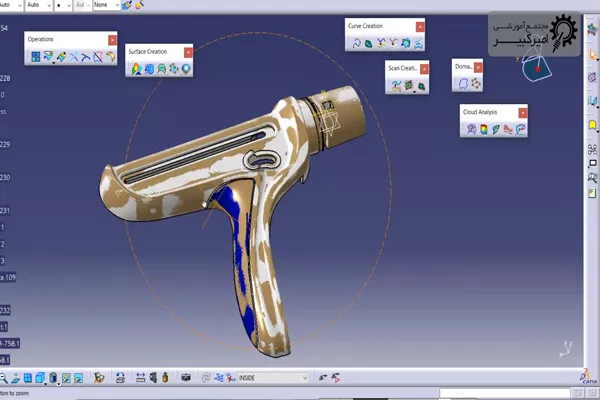The height and width of the screenshot is (400, 600).
Task: Click the top workbench icon in right toolbar
Action: (x=592, y=29)
